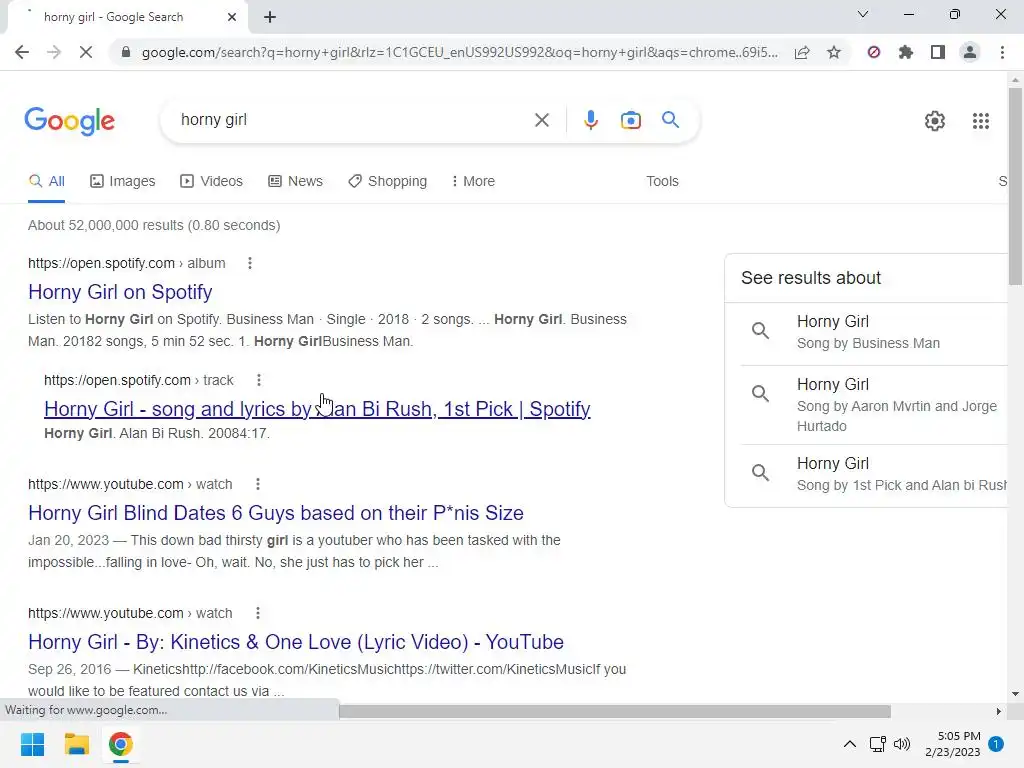Open the red blocker extension icon
The height and width of the screenshot is (768, 1024).
[x=874, y=52]
